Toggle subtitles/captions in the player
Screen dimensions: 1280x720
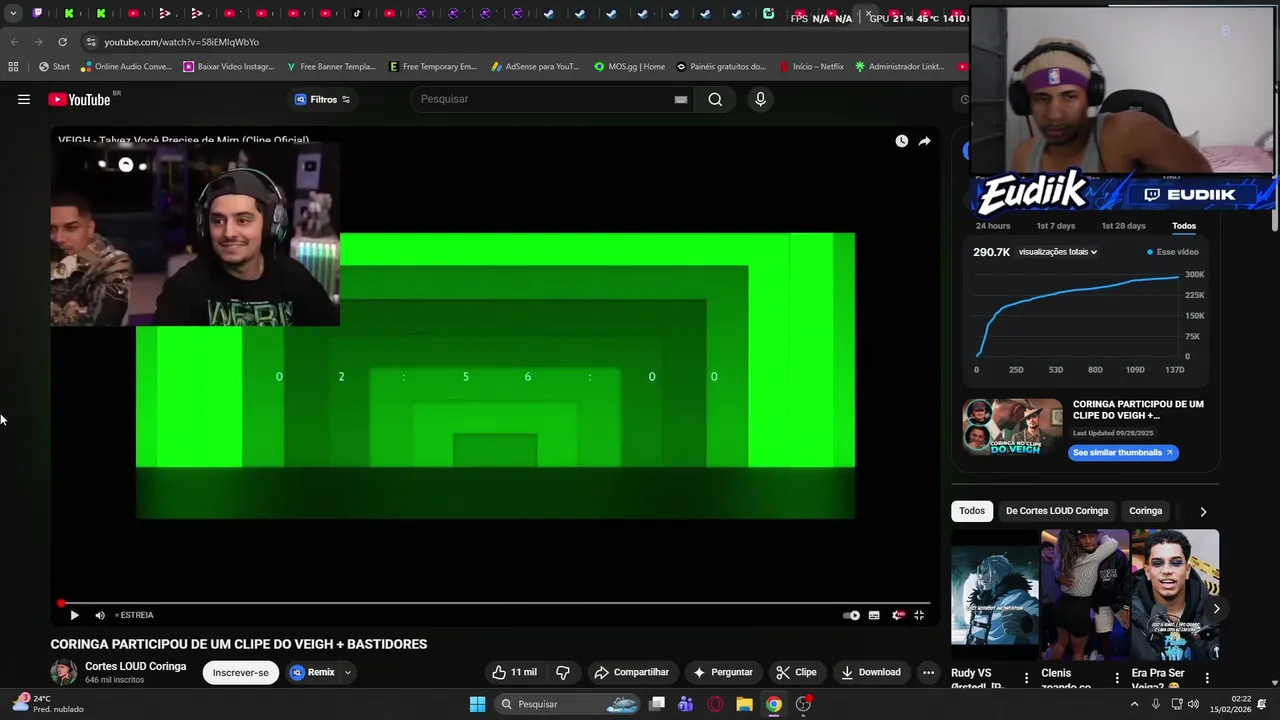tap(874, 615)
